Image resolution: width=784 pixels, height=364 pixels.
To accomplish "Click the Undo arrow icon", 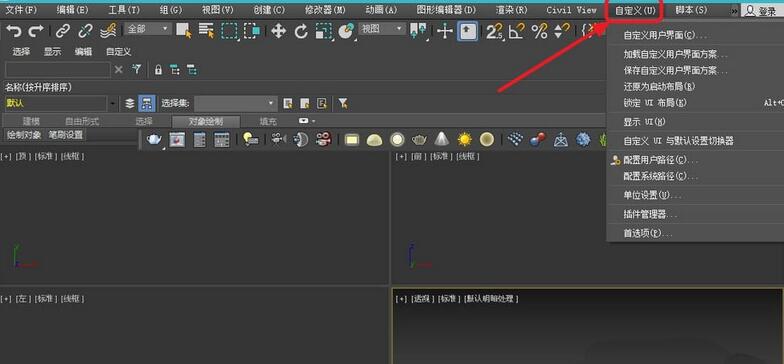I will (x=14, y=32).
